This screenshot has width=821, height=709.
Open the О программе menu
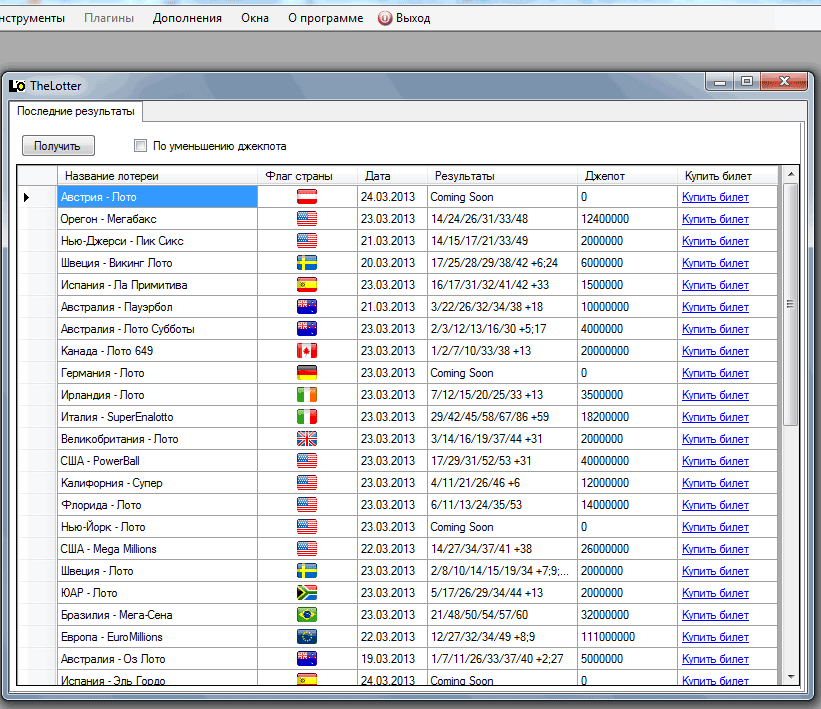[x=325, y=18]
